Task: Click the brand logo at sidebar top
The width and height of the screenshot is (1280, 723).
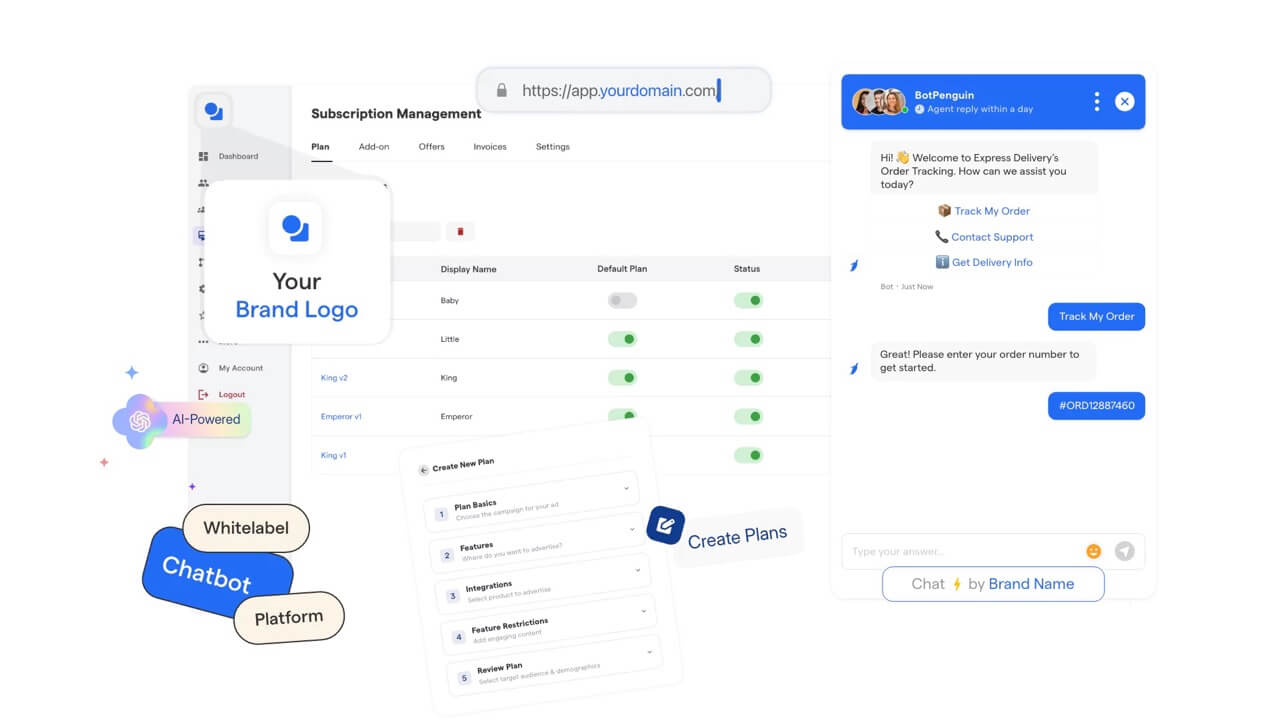Action: click(212, 111)
